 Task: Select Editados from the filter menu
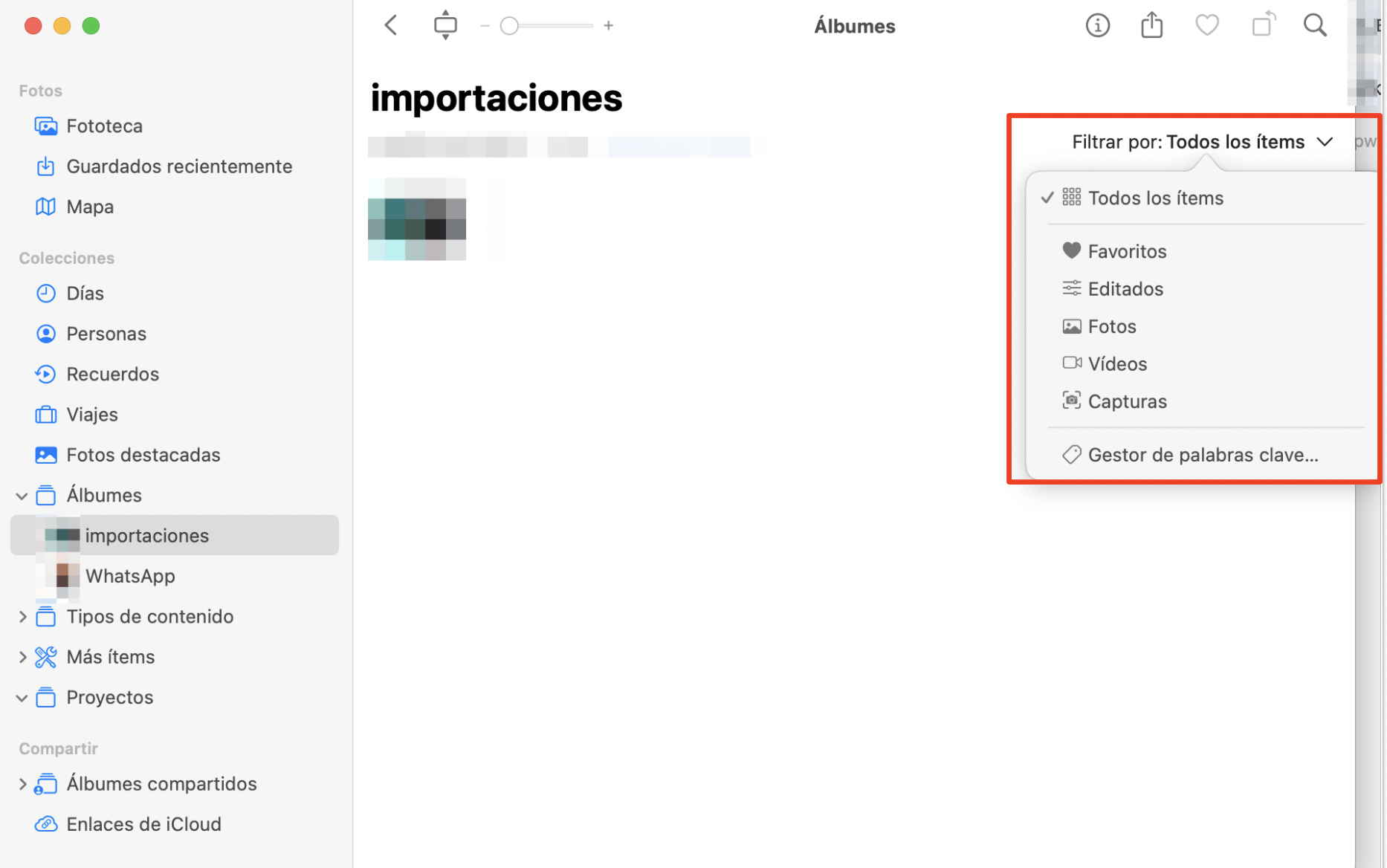pyautogui.click(x=1125, y=288)
